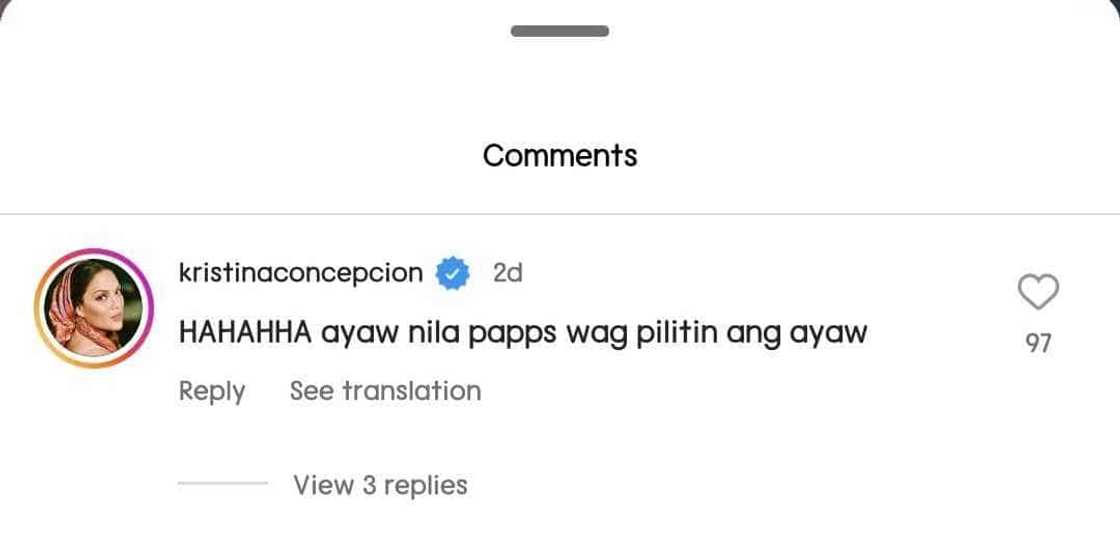Tap the word ang in the comment
Screen dimensions: 1120x544
click(754, 333)
